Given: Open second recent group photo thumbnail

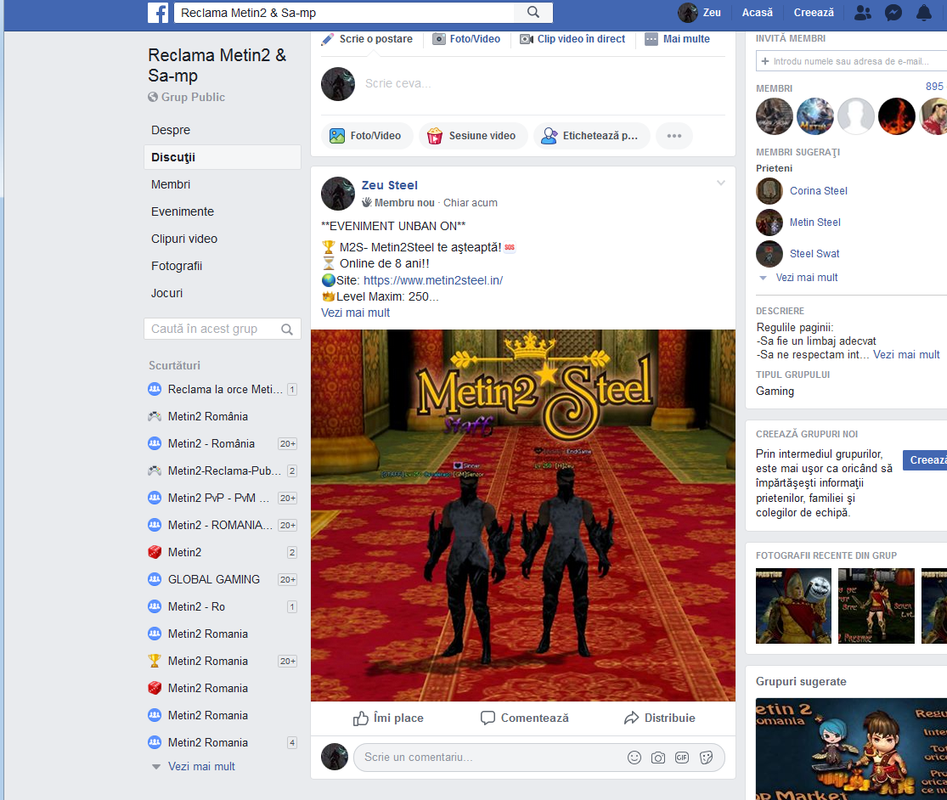Looking at the screenshot, I should (x=876, y=606).
